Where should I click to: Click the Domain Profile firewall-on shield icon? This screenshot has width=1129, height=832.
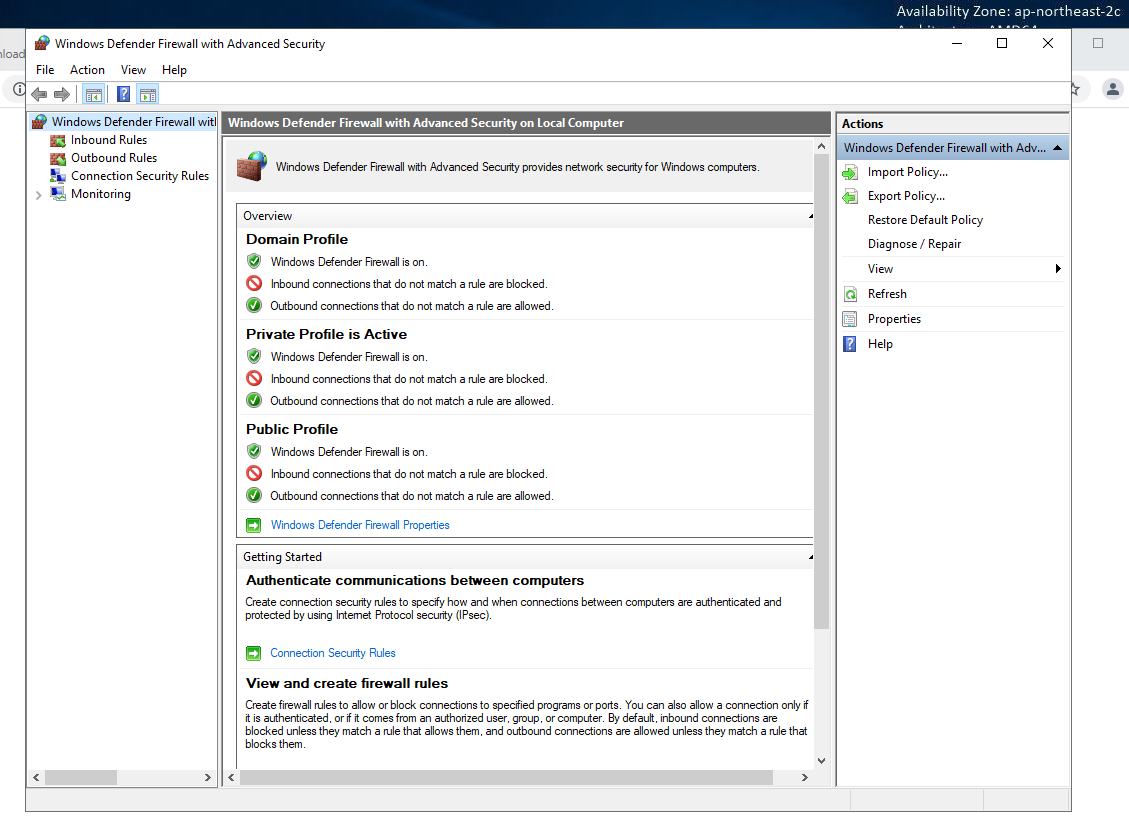254,261
